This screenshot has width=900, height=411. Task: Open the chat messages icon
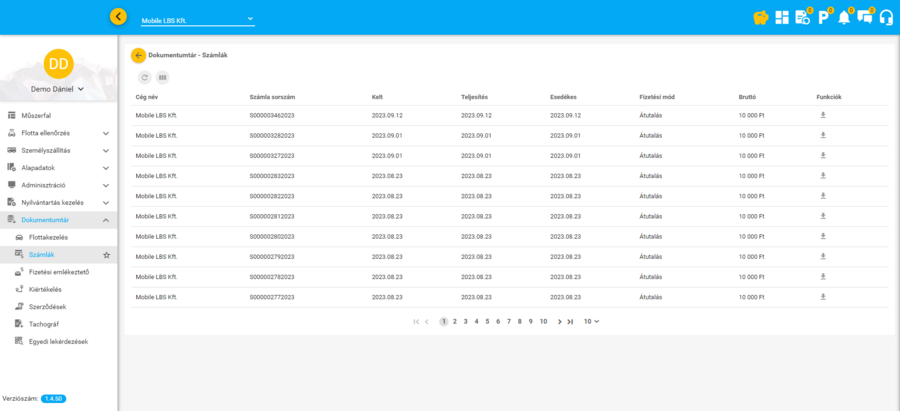(865, 17)
